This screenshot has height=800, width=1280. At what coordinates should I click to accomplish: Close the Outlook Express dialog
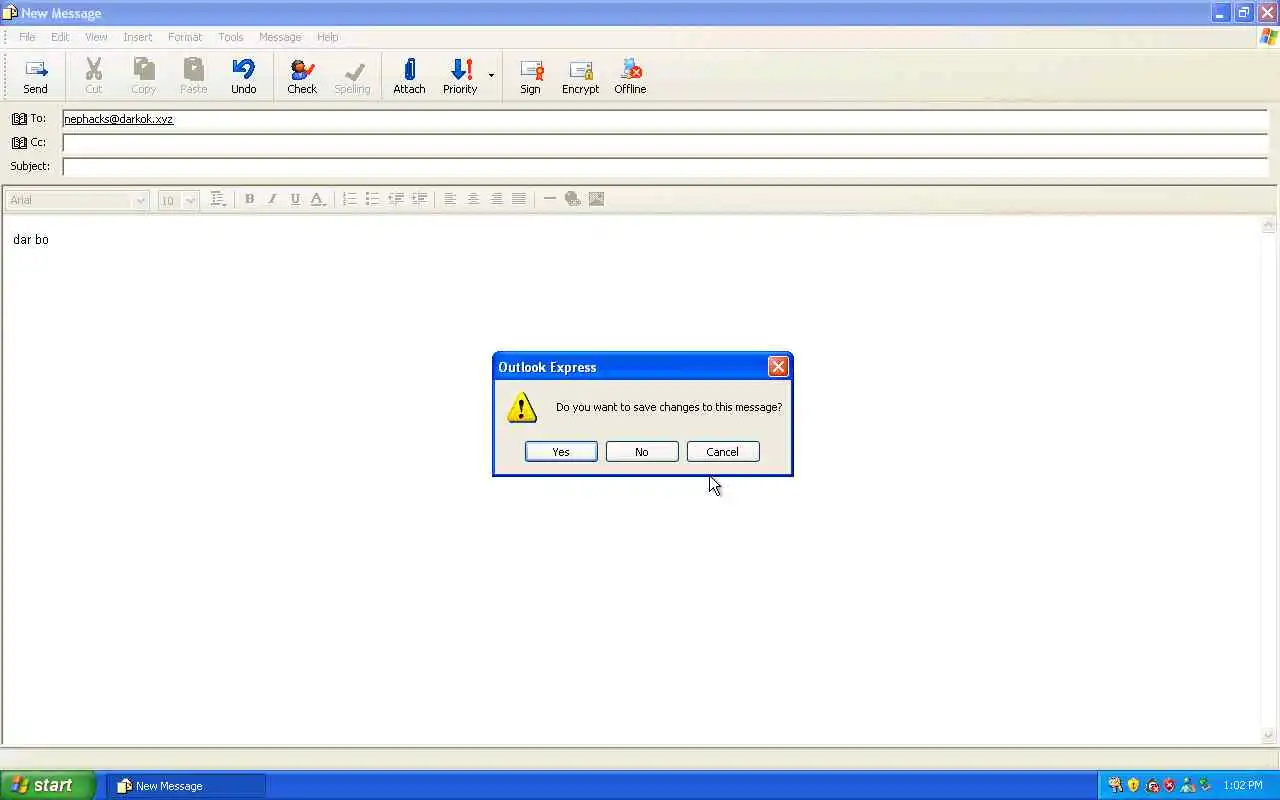(x=778, y=367)
